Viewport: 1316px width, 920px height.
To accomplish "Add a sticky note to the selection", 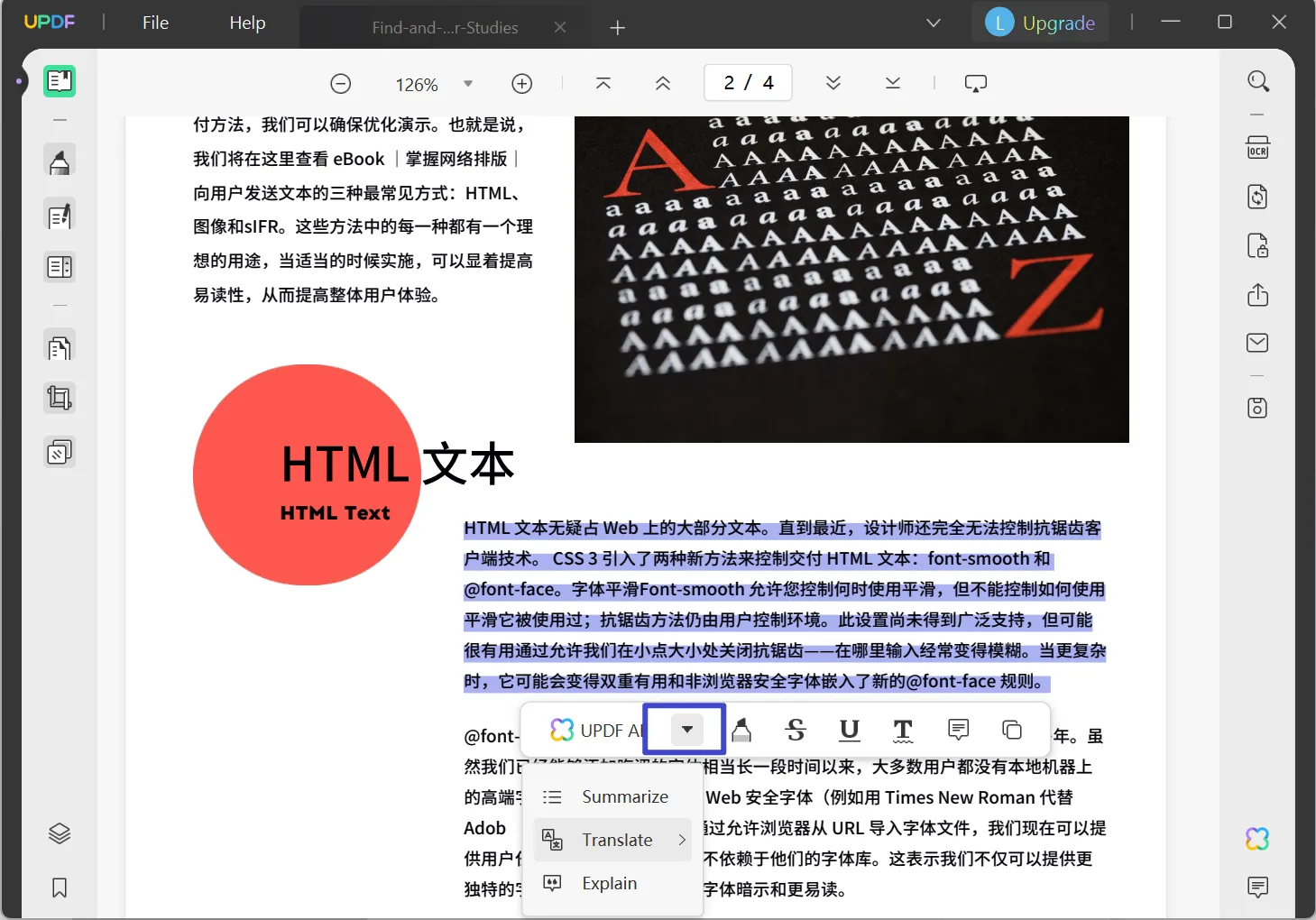I will (958, 729).
